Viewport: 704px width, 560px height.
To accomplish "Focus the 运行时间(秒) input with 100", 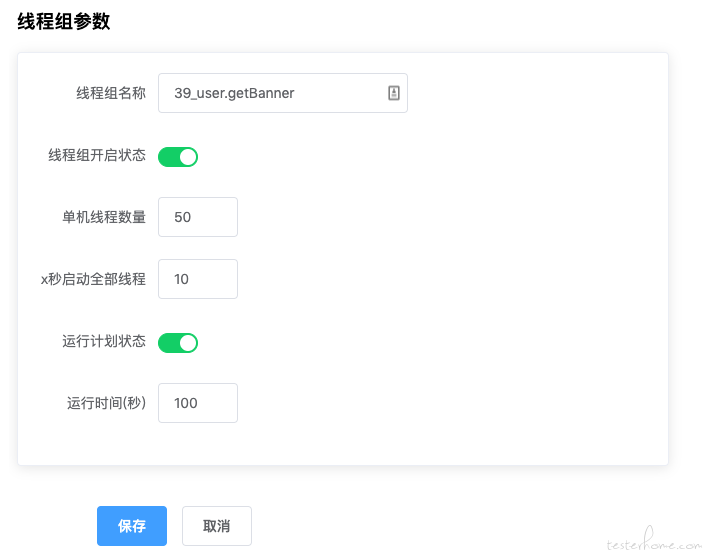I will (198, 403).
